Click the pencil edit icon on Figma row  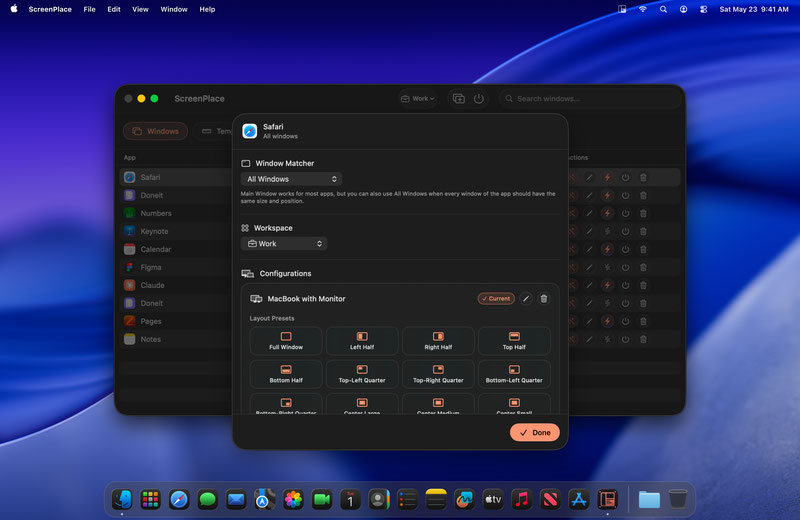pos(589,267)
